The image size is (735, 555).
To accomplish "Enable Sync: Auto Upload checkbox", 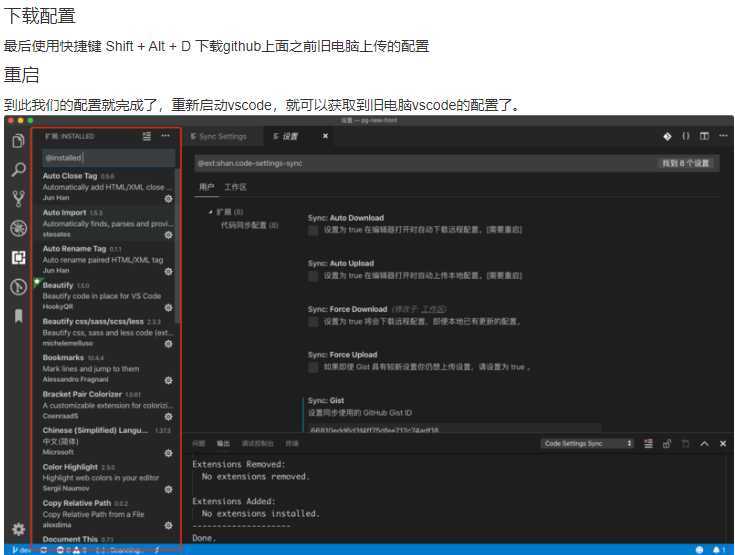I will coord(313,276).
